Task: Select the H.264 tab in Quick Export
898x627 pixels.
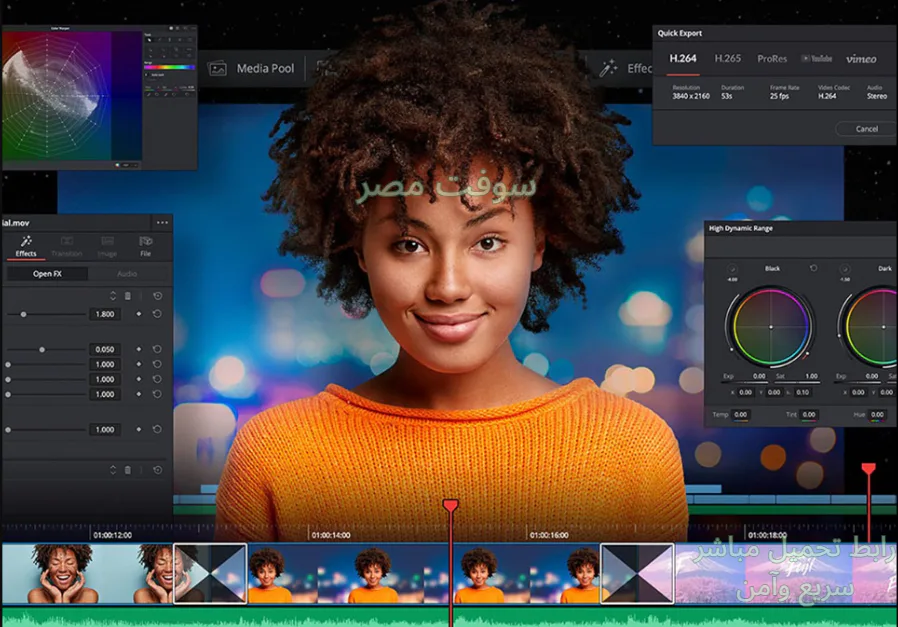Action: click(683, 58)
